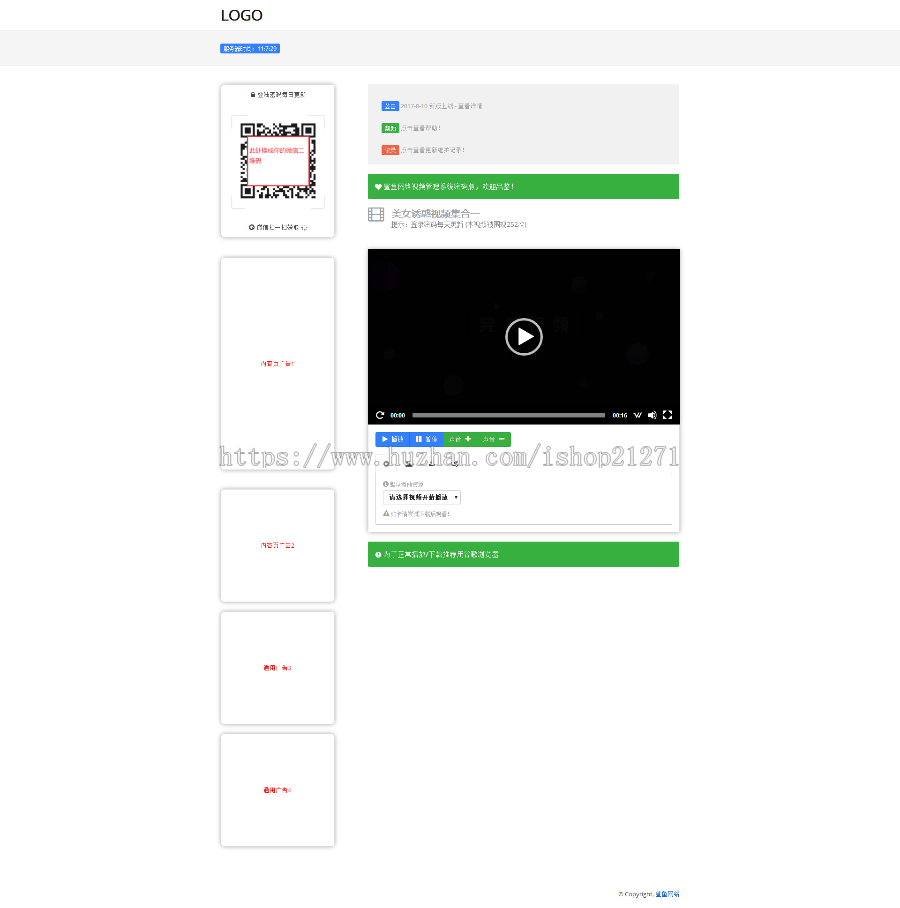Open the help link beside green badge
This screenshot has height=908, width=900.
click(420, 128)
